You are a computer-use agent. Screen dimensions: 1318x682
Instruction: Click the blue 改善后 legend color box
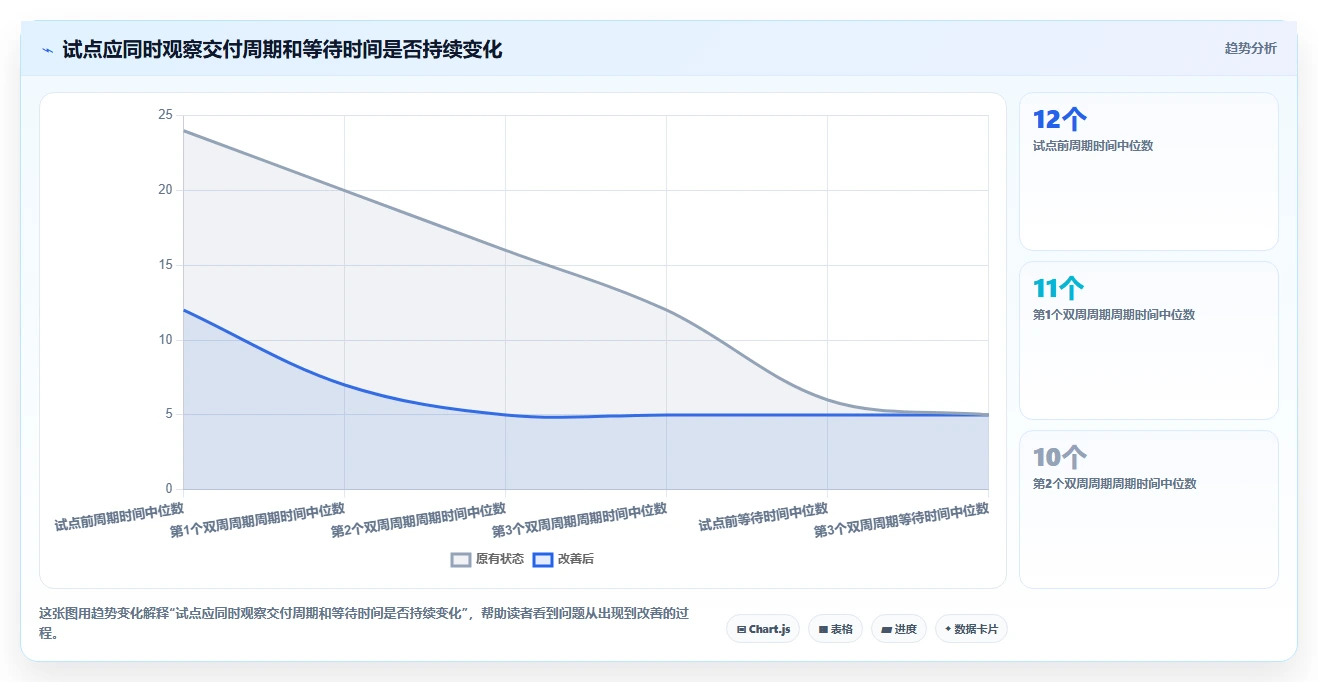543,559
